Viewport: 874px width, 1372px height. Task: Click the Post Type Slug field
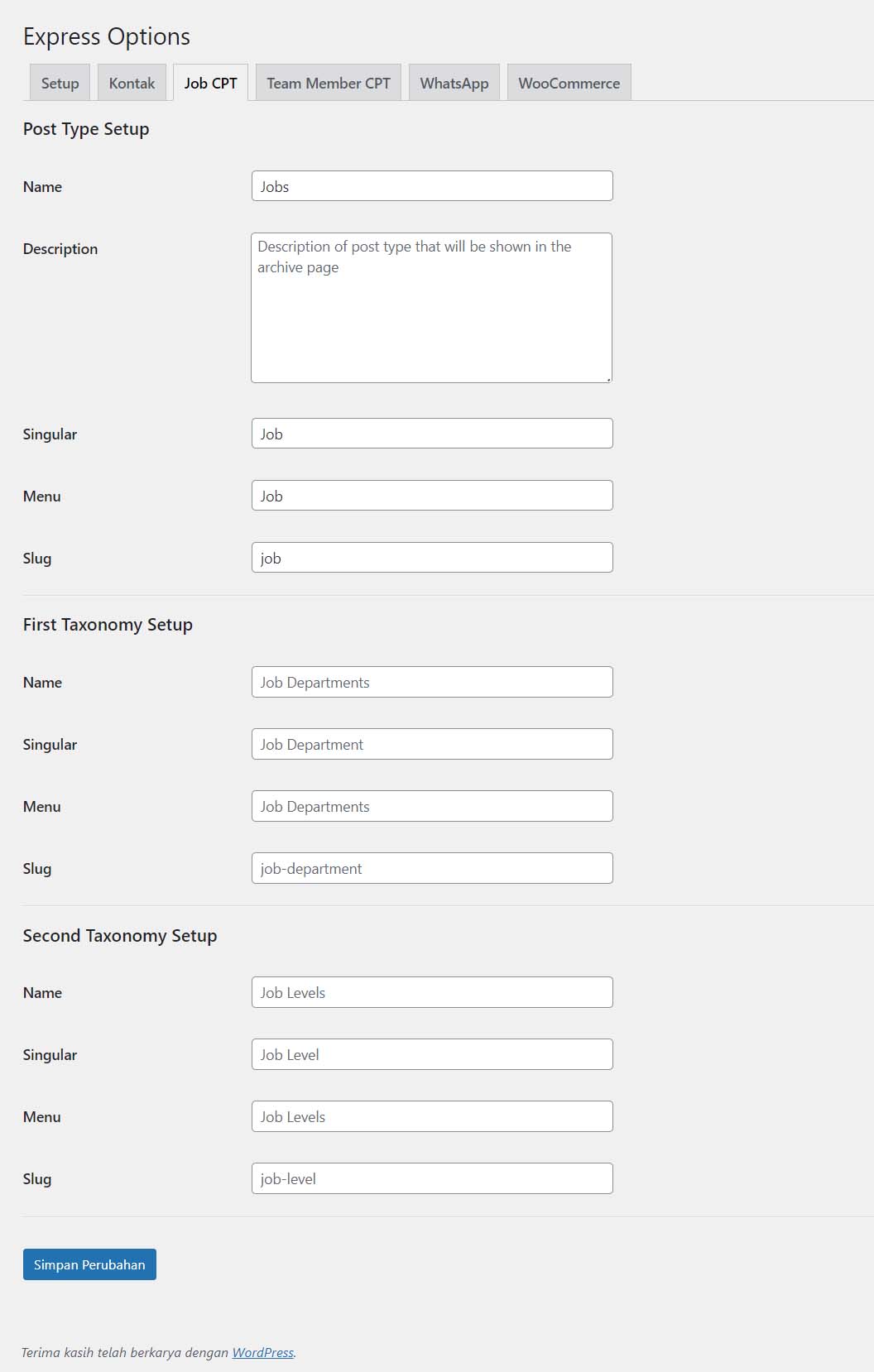pyautogui.click(x=432, y=558)
